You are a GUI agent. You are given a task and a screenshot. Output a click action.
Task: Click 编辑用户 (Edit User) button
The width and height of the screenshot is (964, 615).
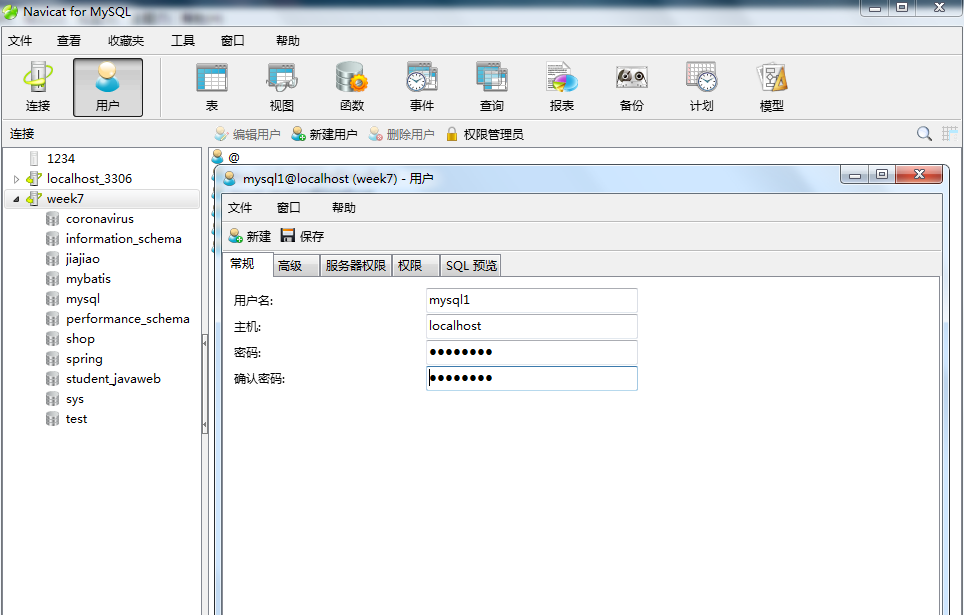tap(247, 134)
